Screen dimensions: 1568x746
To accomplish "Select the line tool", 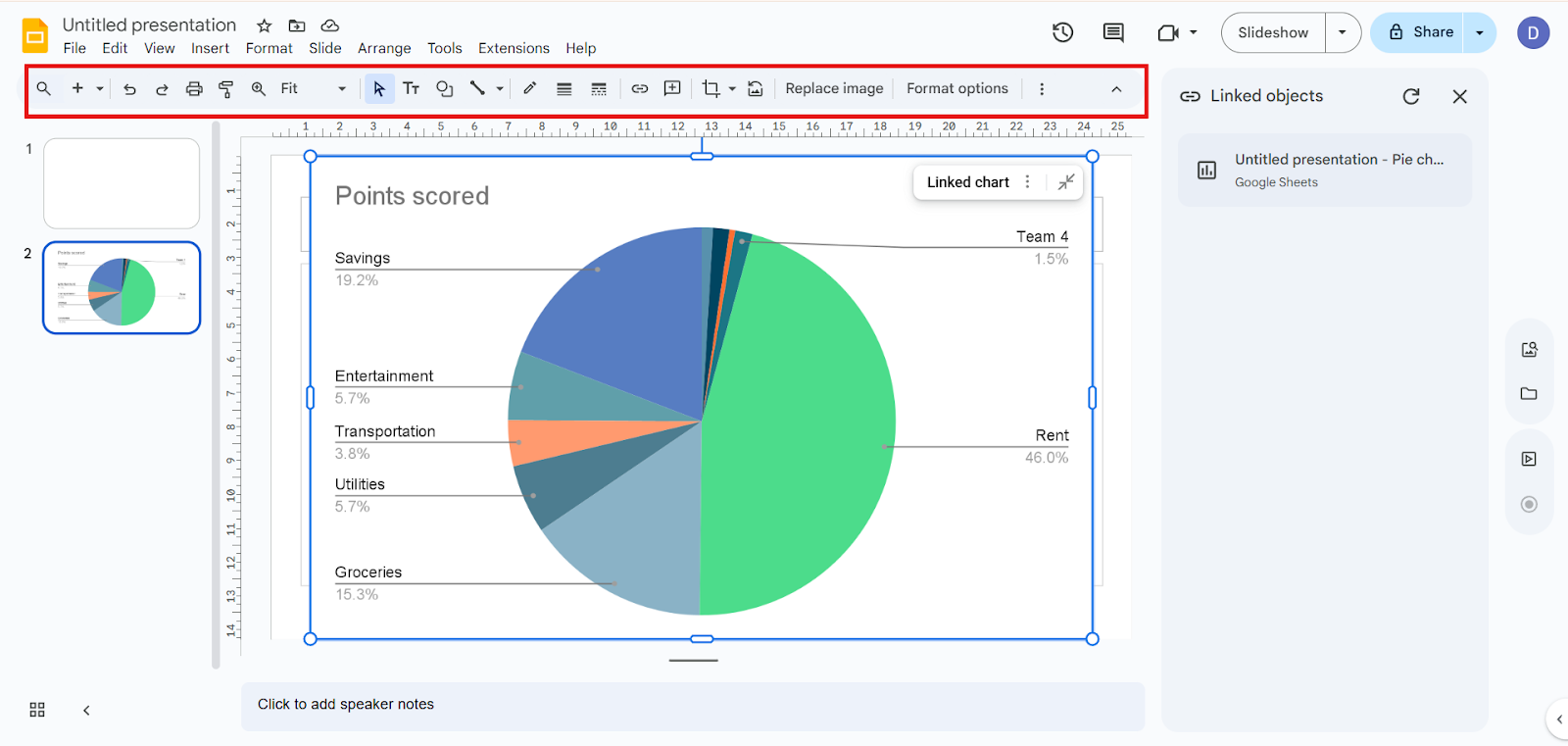I will 477,88.
